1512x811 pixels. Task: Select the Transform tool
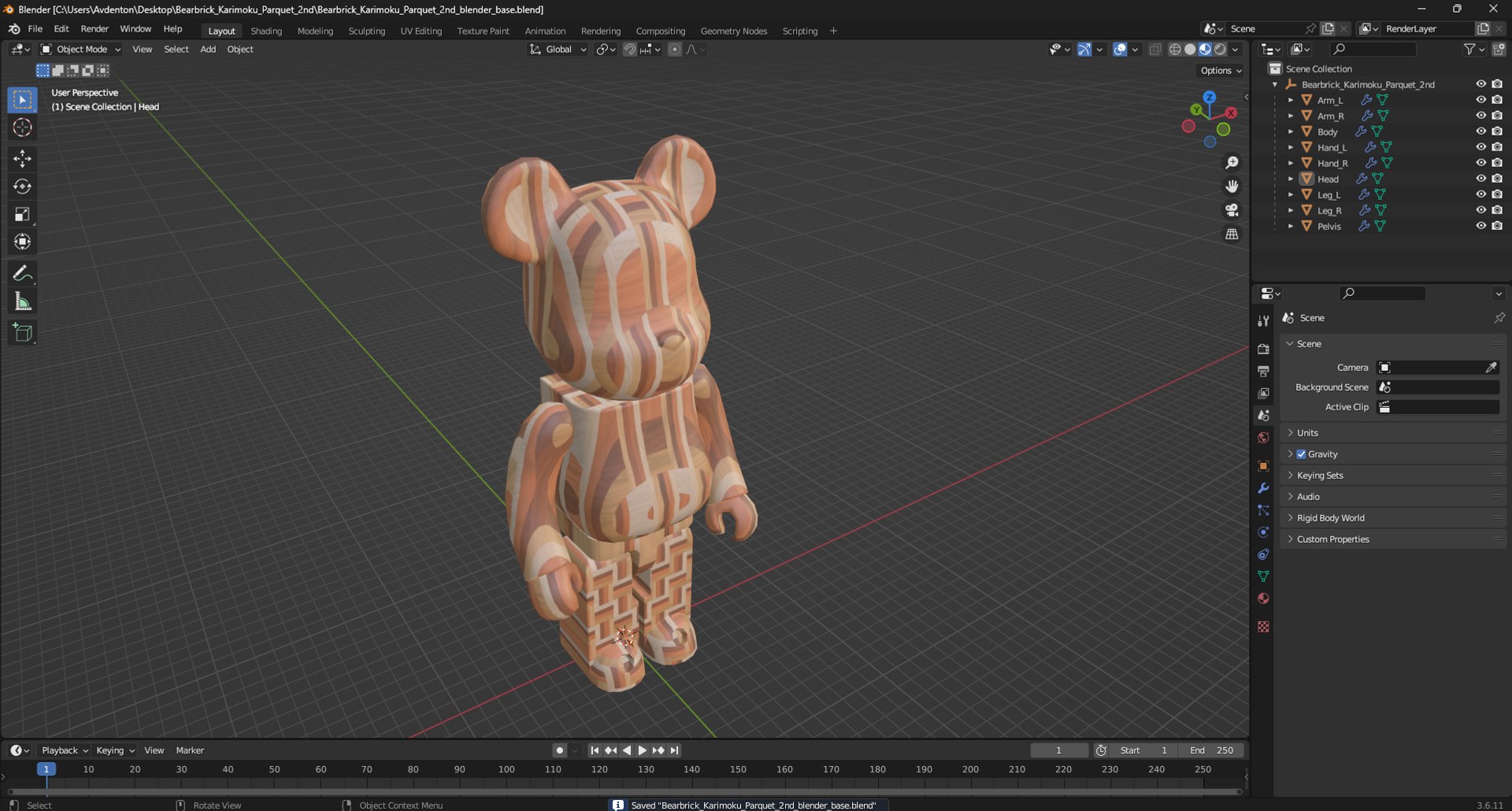pyautogui.click(x=22, y=242)
